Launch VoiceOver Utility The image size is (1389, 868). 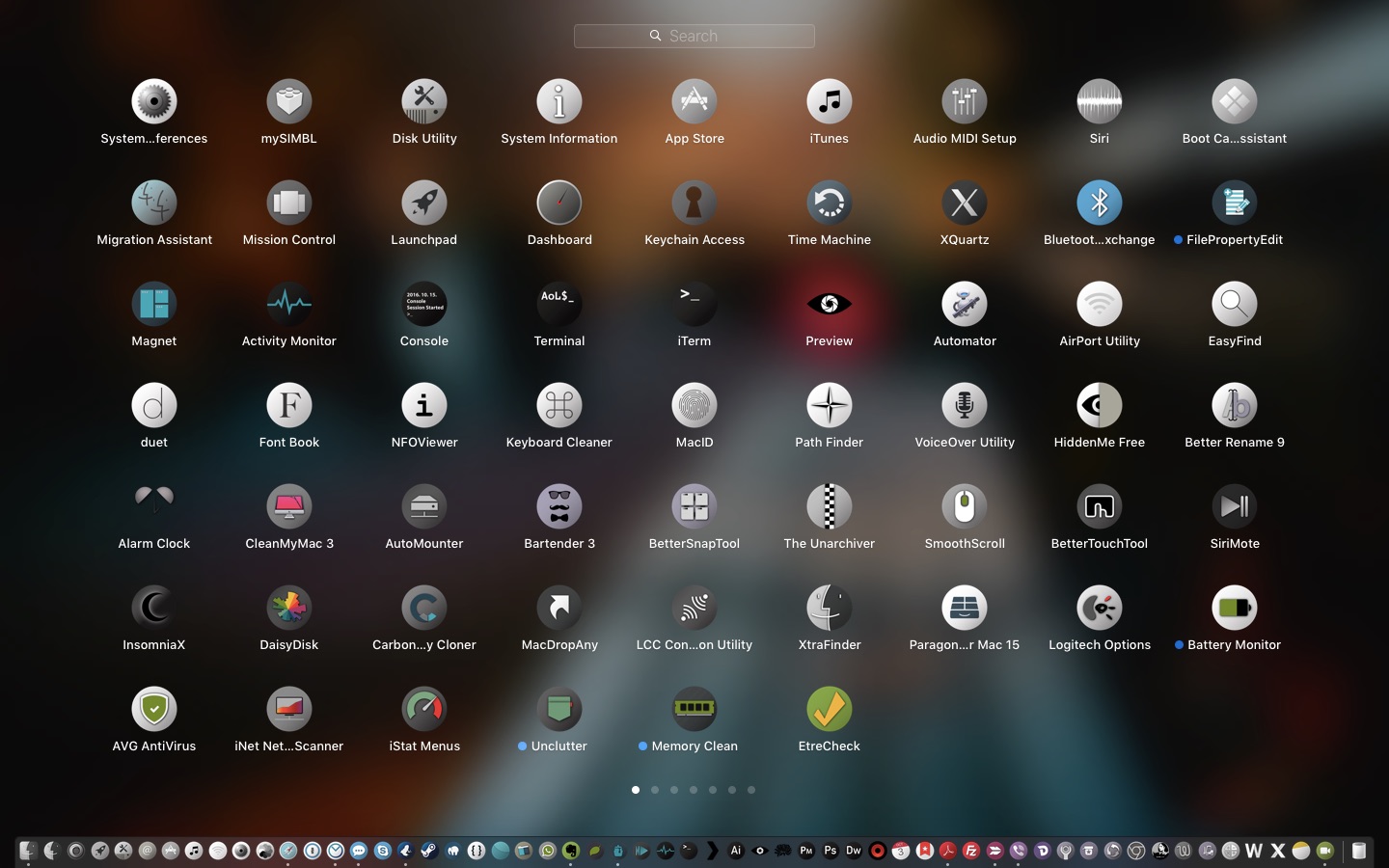tap(965, 405)
